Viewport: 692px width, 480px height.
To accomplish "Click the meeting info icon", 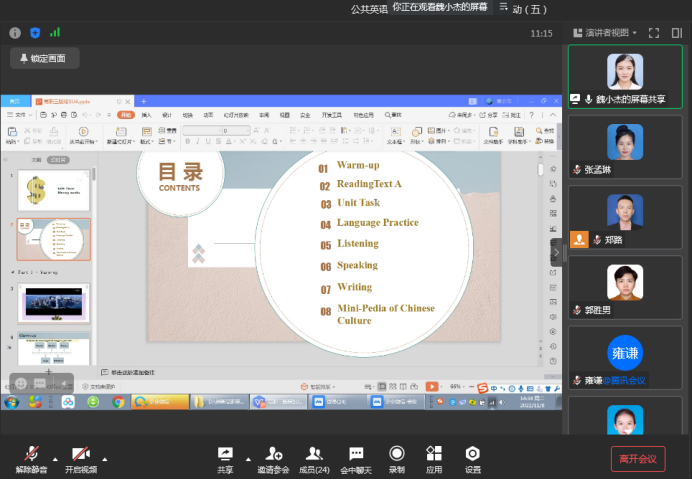I will click(x=15, y=33).
